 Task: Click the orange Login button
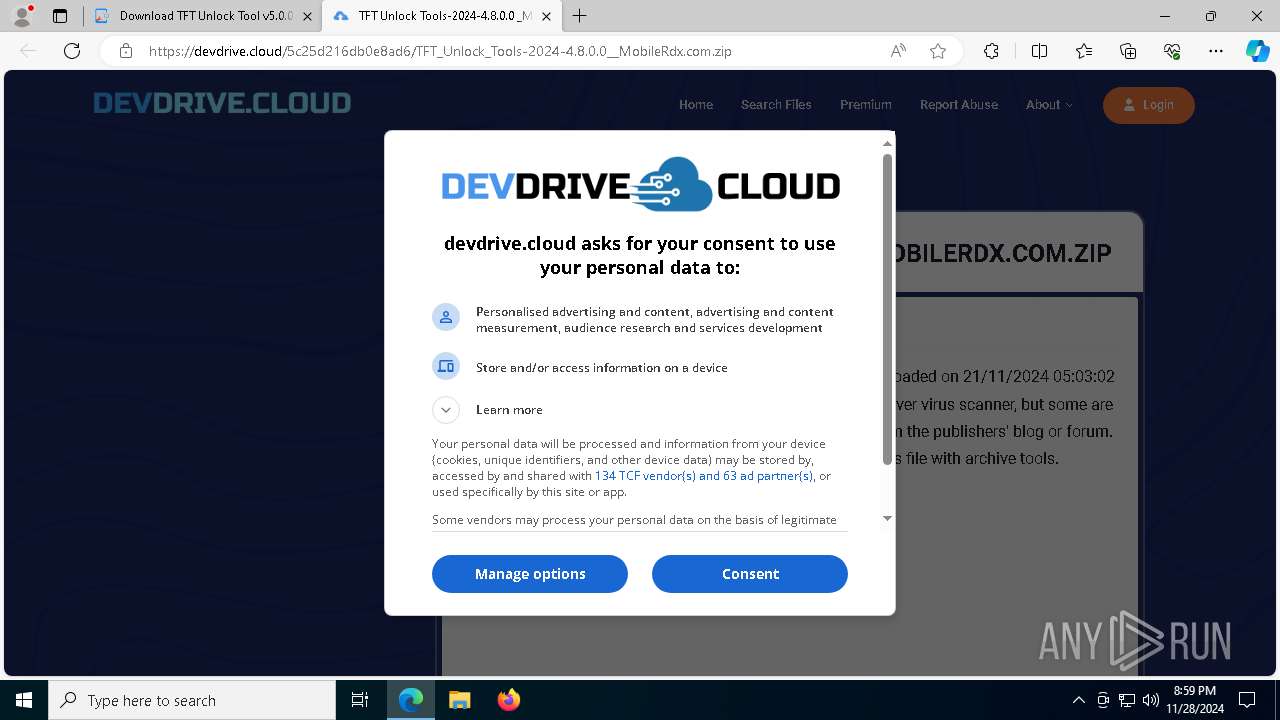pyautogui.click(x=1149, y=105)
